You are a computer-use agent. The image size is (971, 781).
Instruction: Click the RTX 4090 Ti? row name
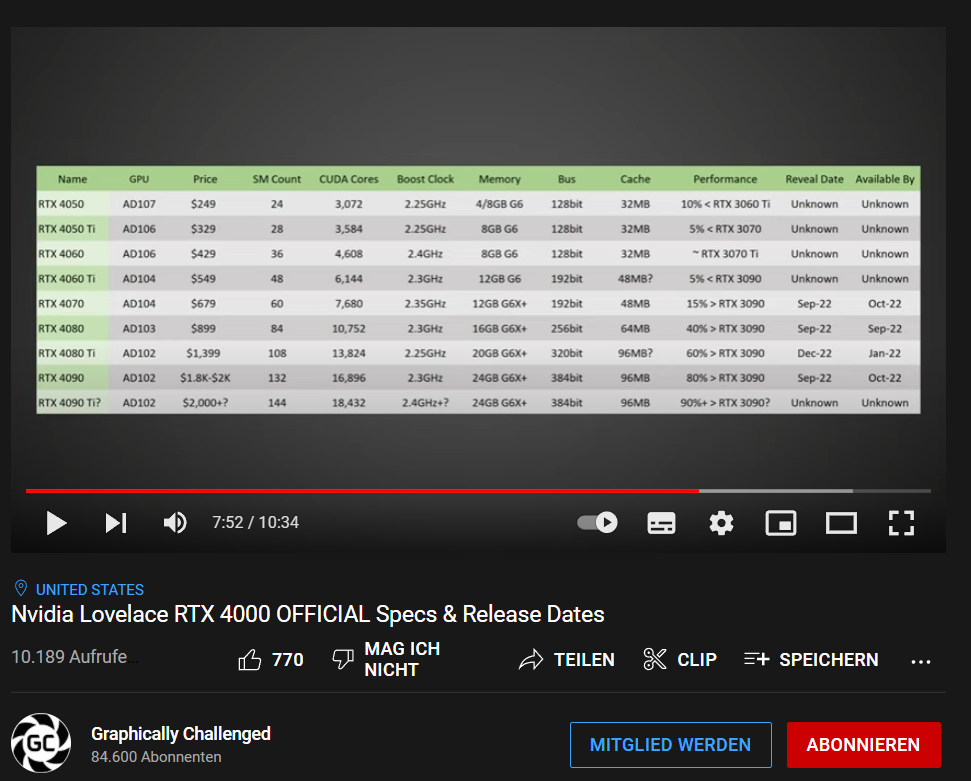point(69,403)
